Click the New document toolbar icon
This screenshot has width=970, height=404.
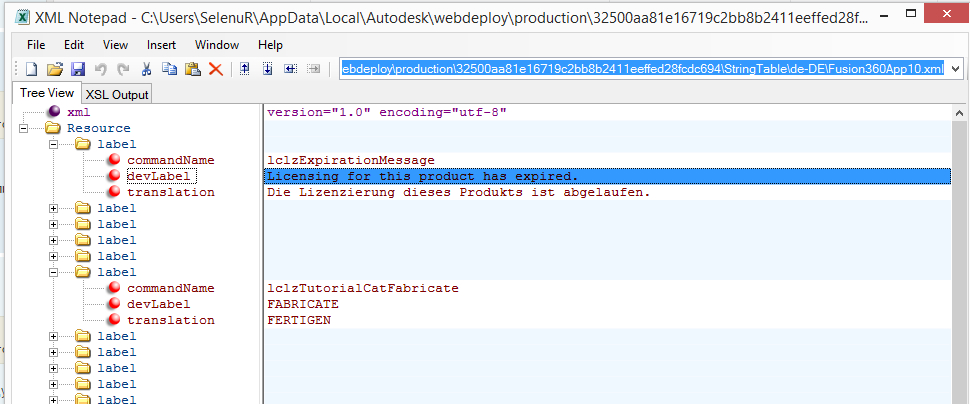[x=31, y=68]
